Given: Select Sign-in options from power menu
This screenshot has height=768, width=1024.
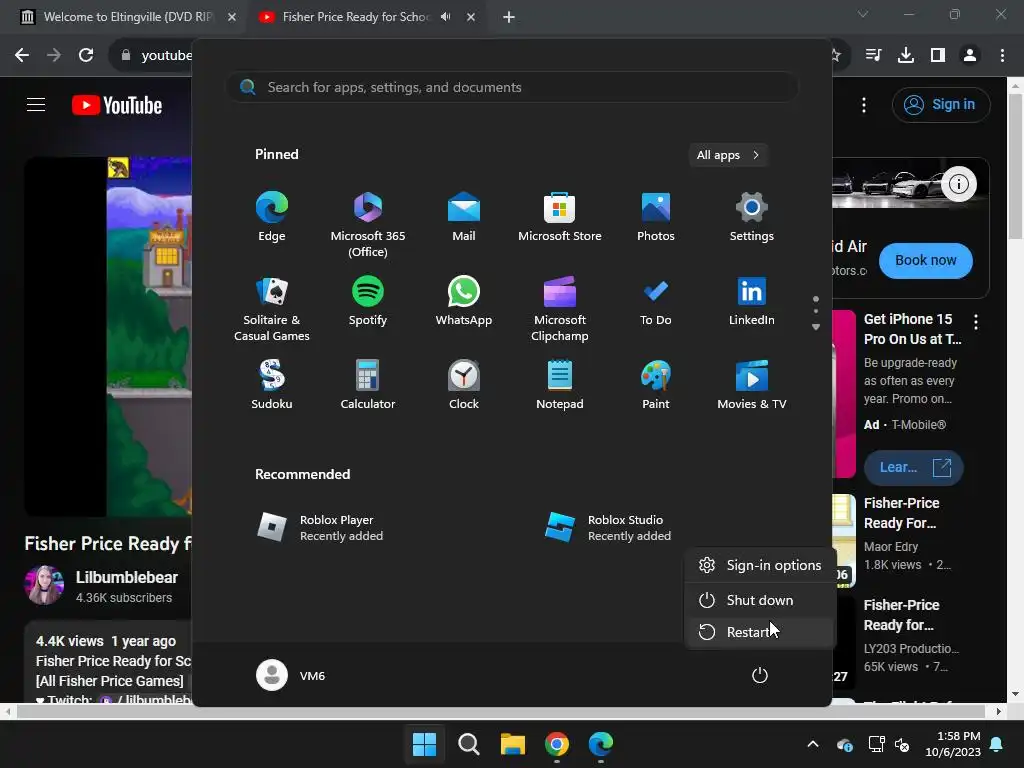Looking at the screenshot, I should click(x=760, y=565).
